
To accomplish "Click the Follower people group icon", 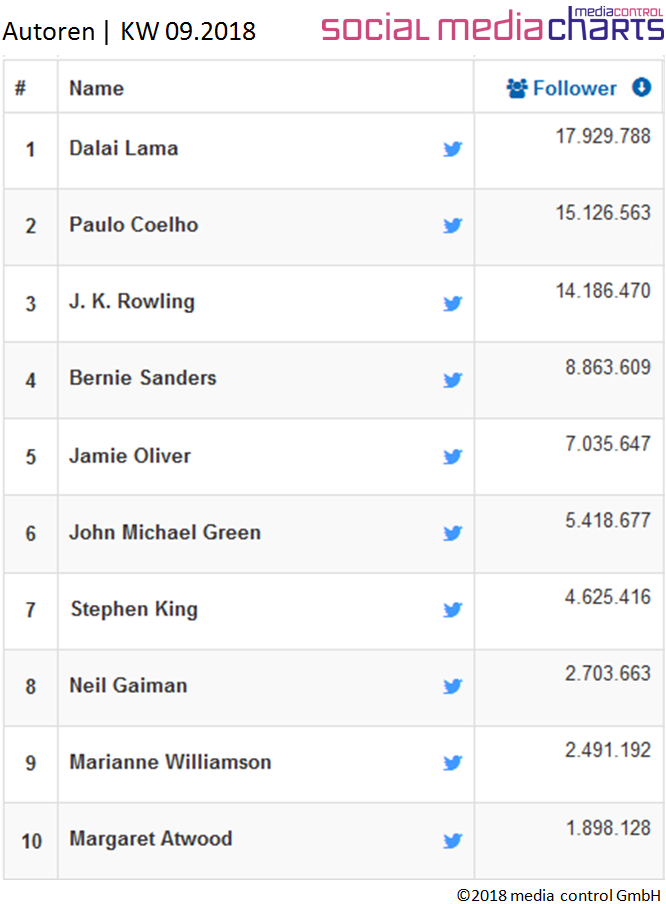I will click(517, 88).
